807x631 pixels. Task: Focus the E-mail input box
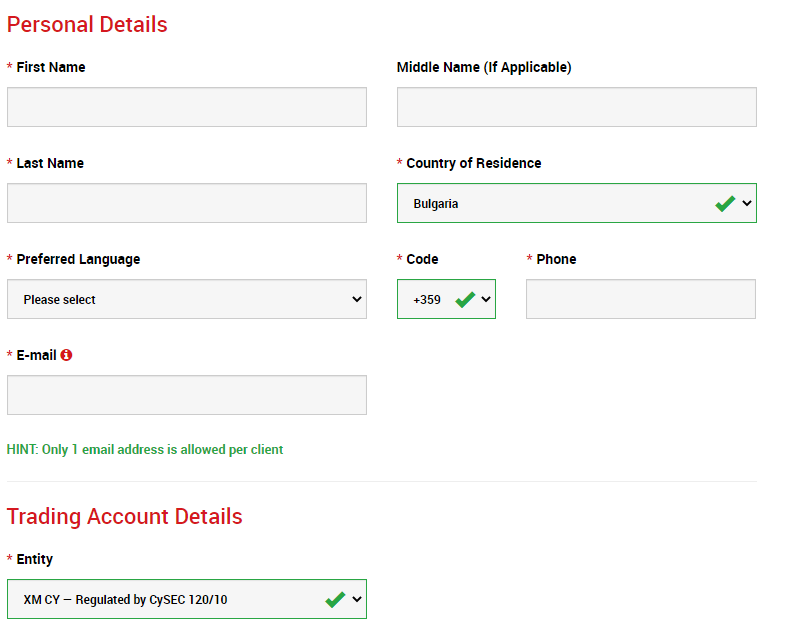[x=187, y=395]
